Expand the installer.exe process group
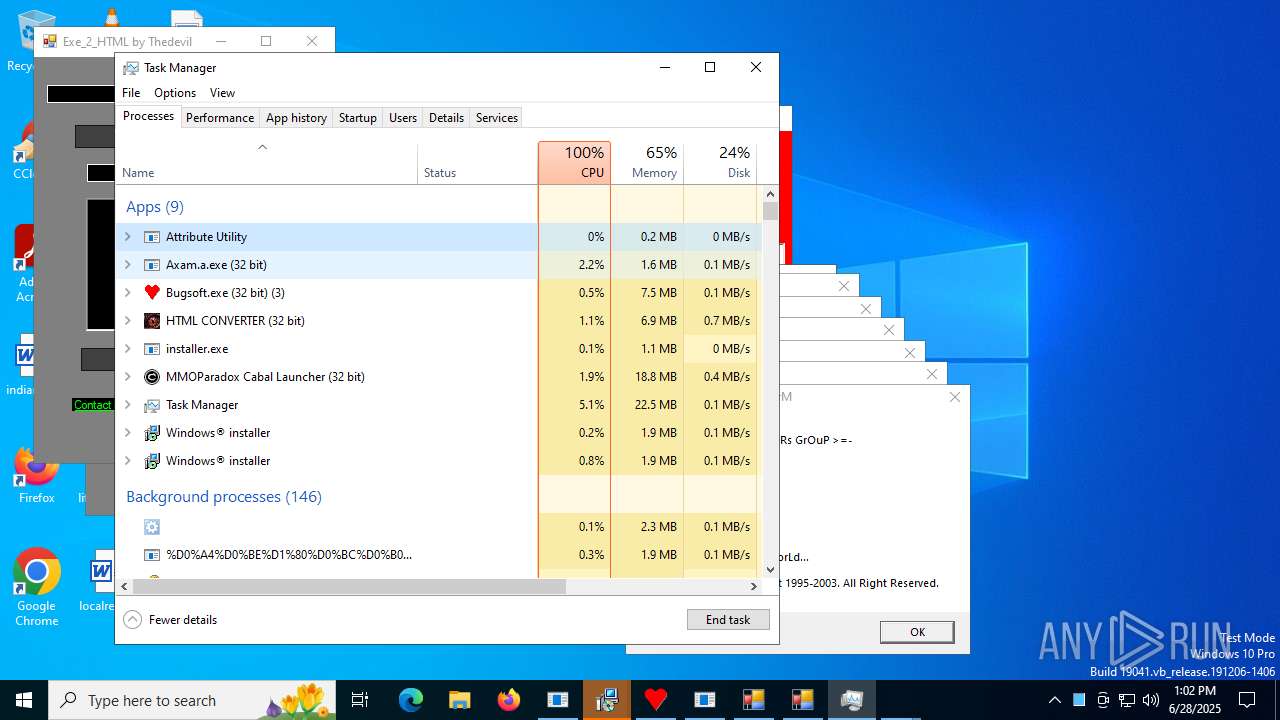Image resolution: width=1280 pixels, height=720 pixels. coord(127,349)
